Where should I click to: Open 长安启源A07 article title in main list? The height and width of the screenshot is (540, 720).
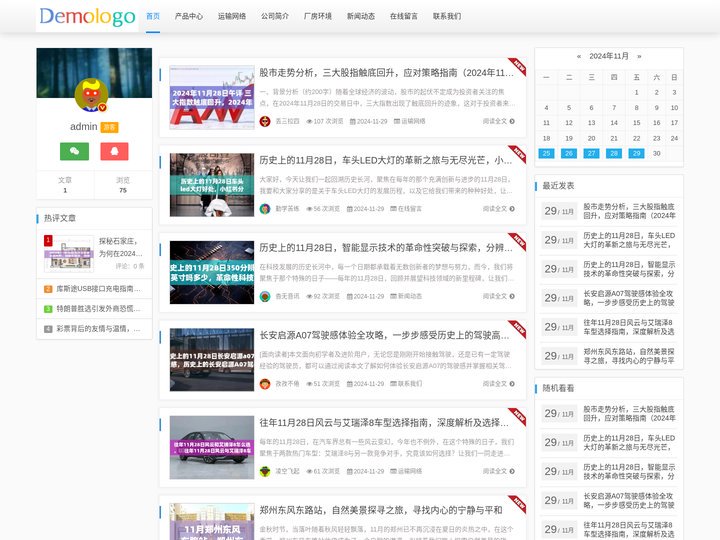point(384,335)
